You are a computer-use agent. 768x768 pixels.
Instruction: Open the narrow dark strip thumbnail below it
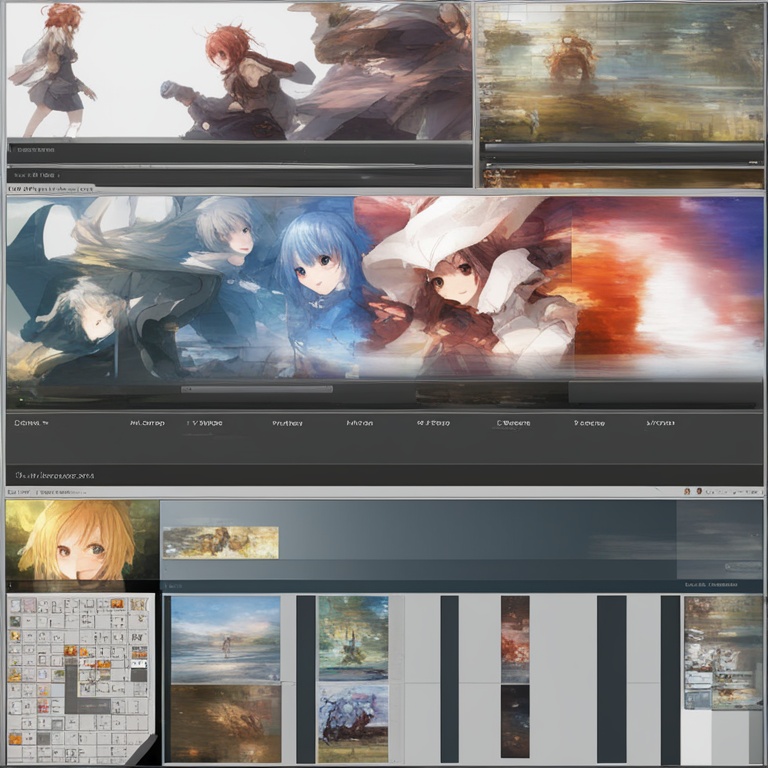(x=515, y=721)
